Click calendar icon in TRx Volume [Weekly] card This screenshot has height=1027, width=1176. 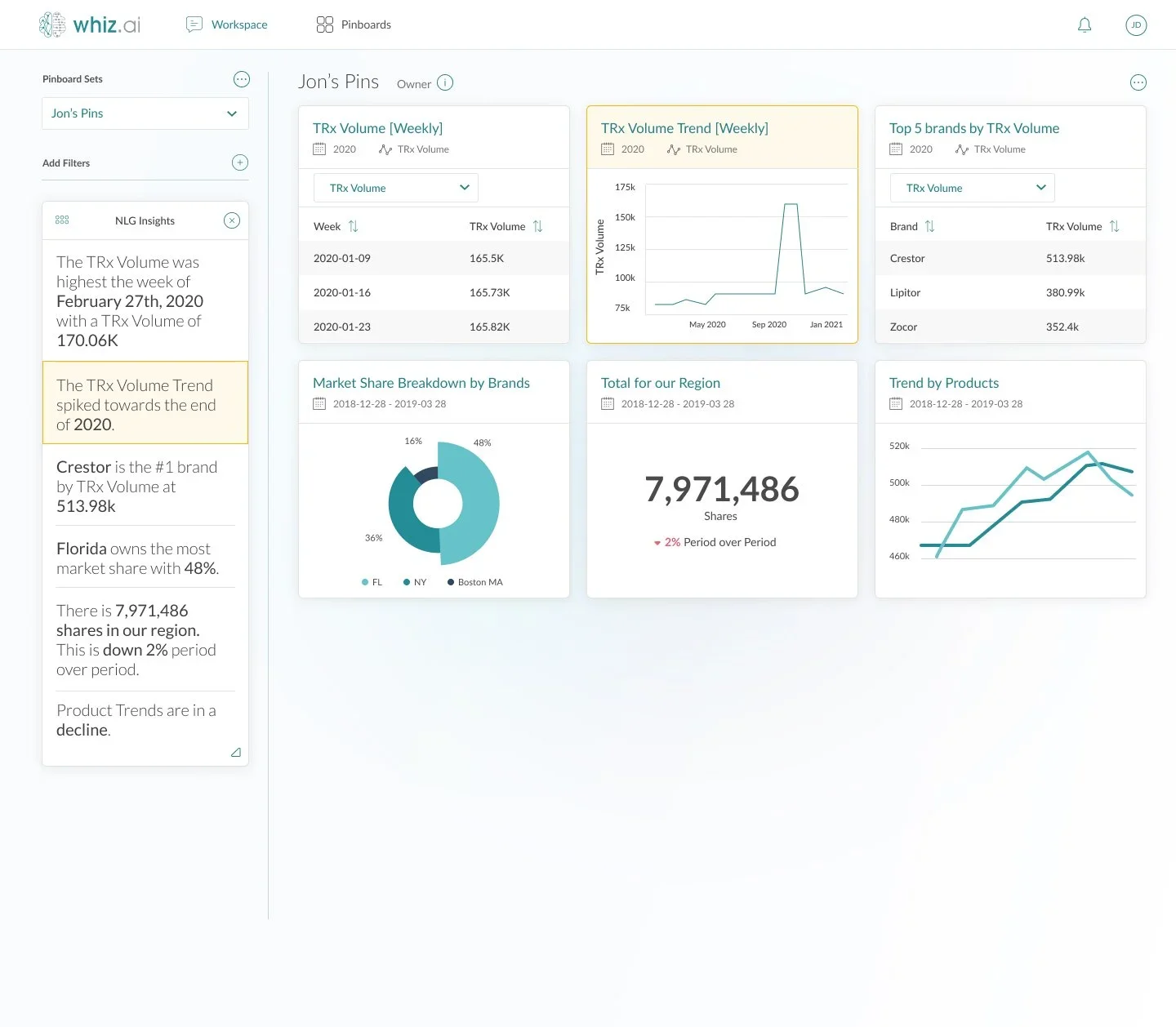319,149
